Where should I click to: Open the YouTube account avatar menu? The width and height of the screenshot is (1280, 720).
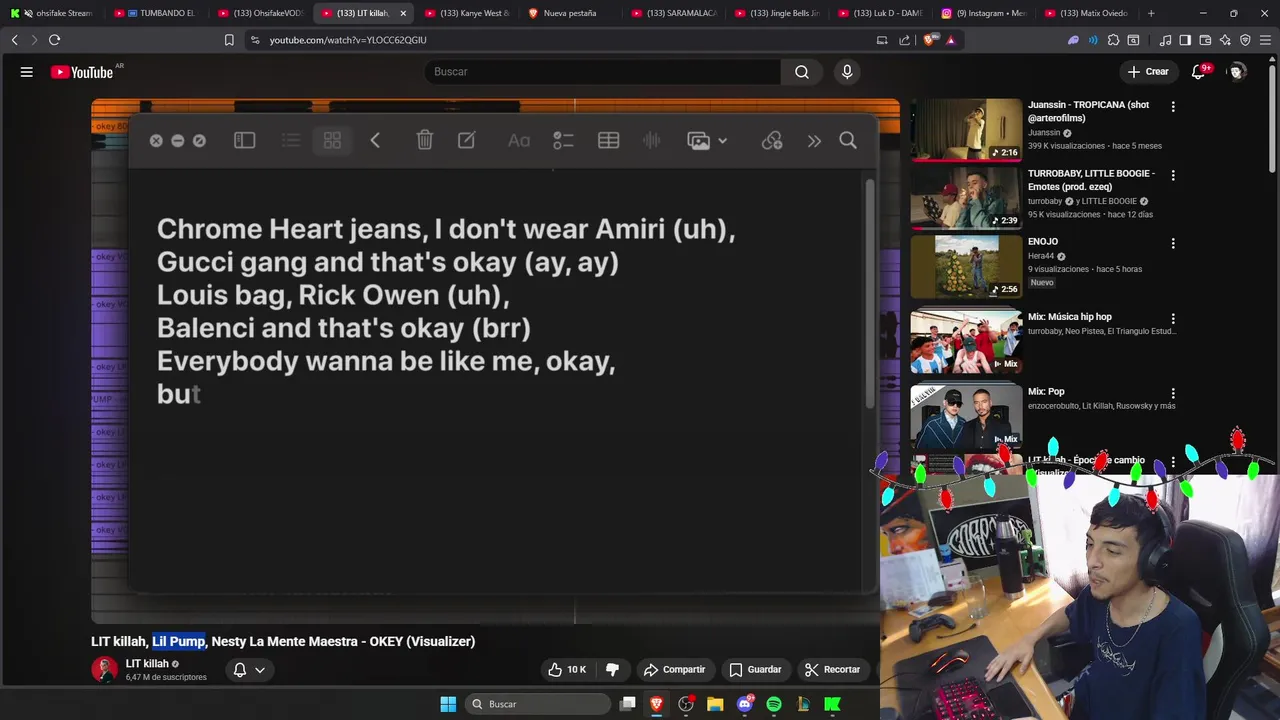pyautogui.click(x=1237, y=72)
